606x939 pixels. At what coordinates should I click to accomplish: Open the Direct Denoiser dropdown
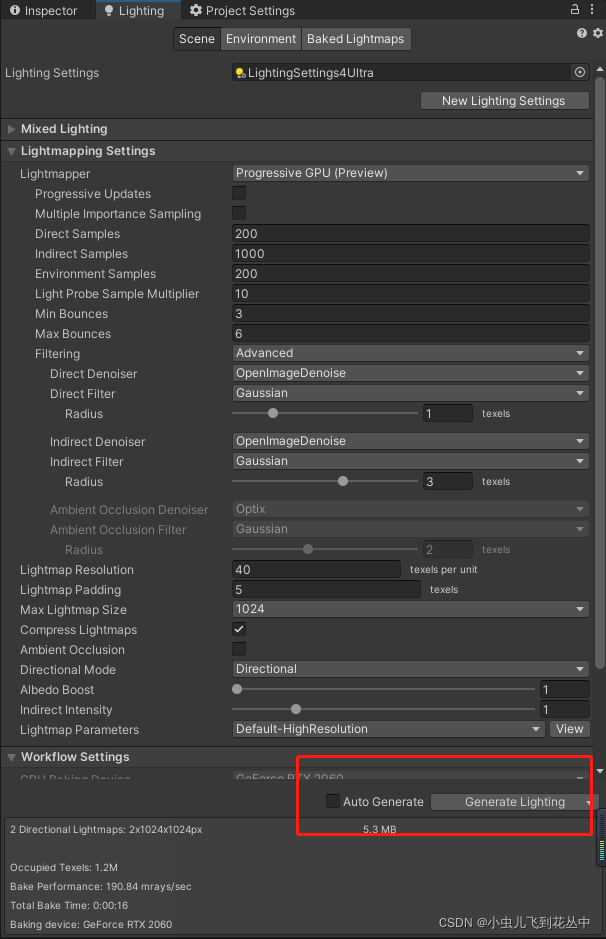(x=411, y=373)
